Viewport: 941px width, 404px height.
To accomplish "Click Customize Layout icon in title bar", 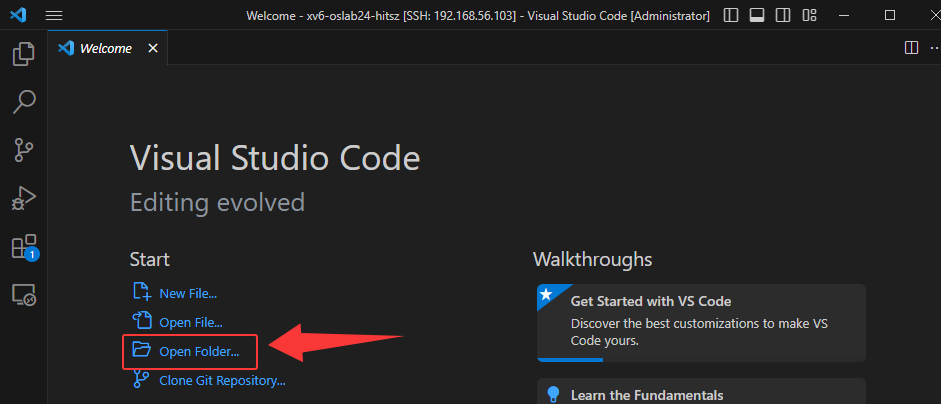I will click(x=809, y=16).
